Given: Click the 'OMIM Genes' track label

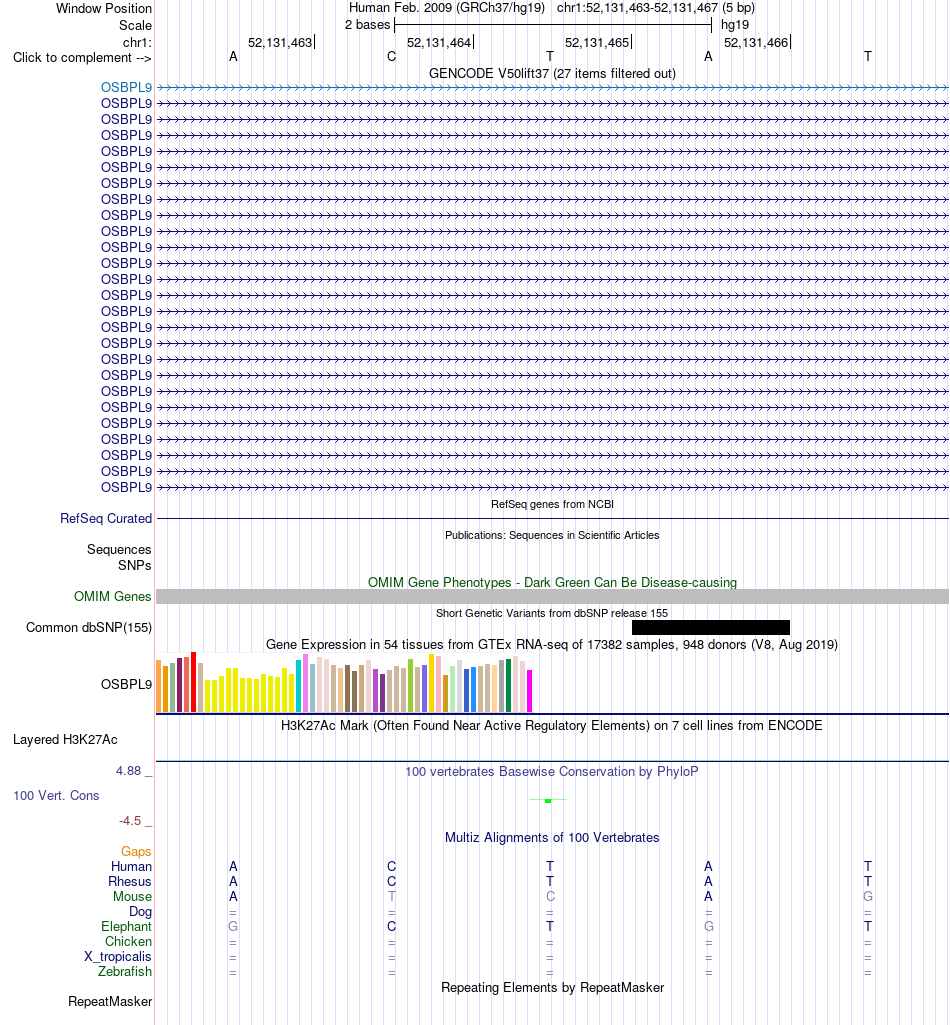Looking at the screenshot, I should [x=112, y=596].
